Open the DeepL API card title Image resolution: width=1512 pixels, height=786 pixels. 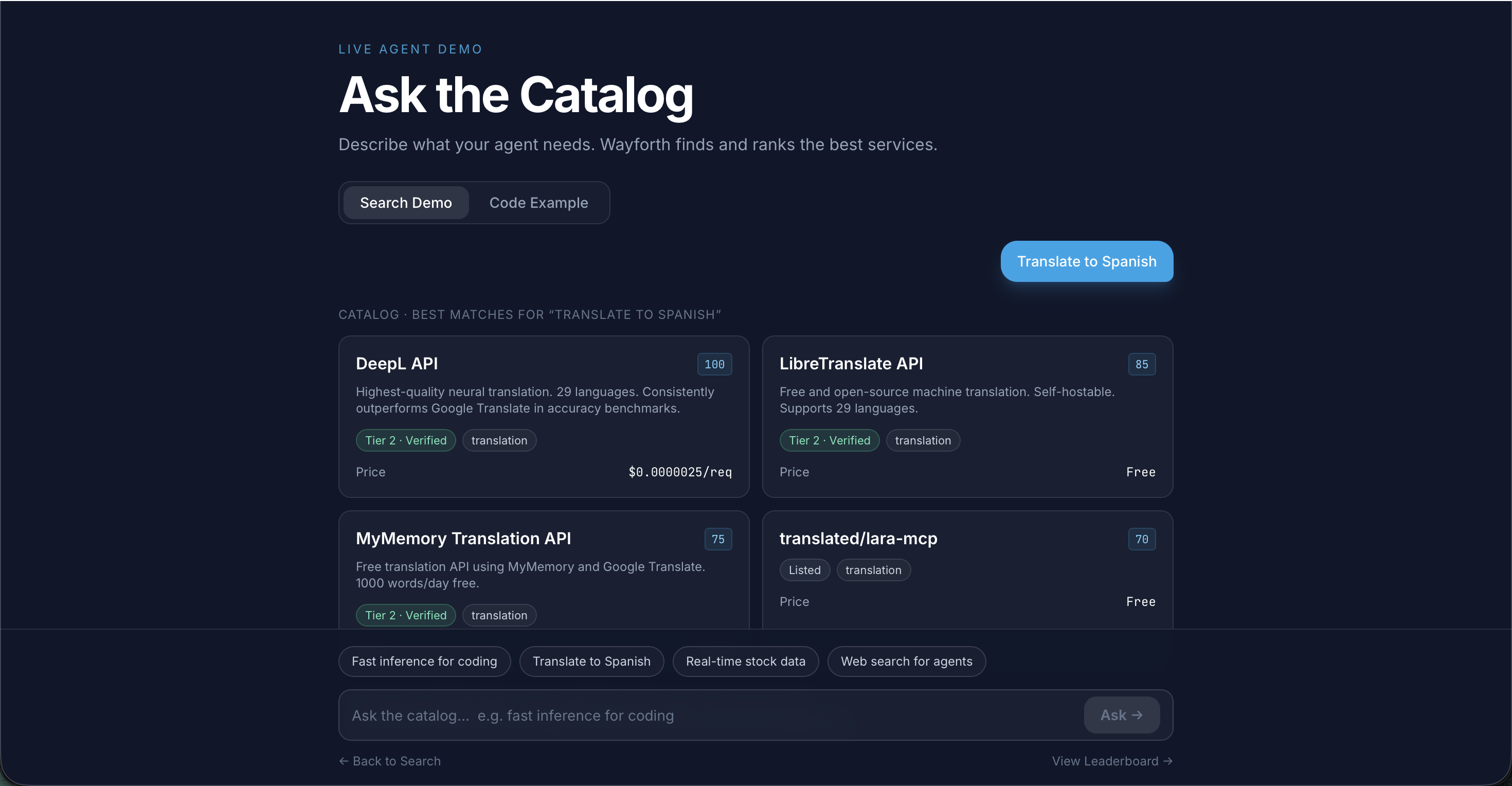(397, 363)
